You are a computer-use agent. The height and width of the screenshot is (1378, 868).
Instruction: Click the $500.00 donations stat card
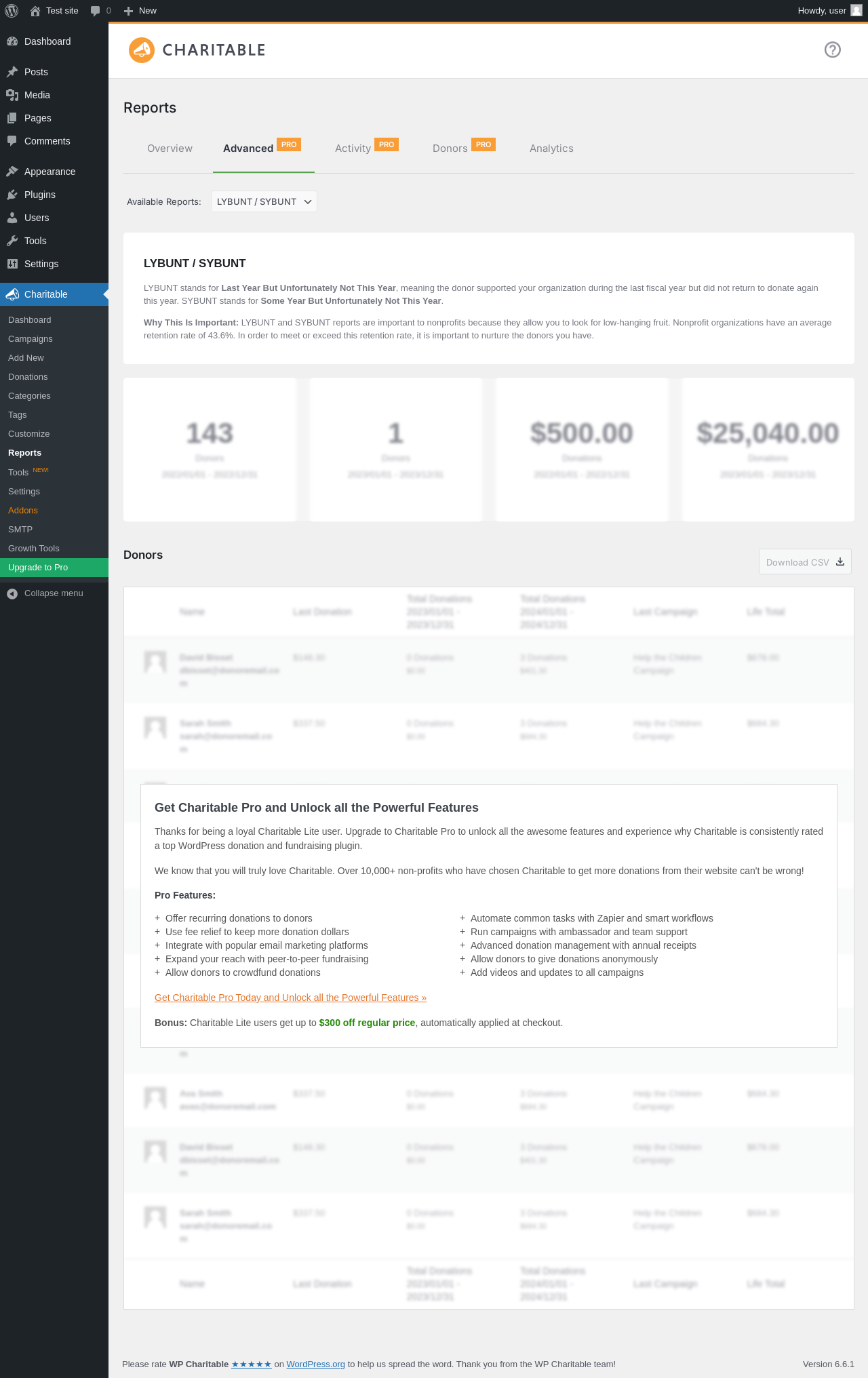(582, 450)
